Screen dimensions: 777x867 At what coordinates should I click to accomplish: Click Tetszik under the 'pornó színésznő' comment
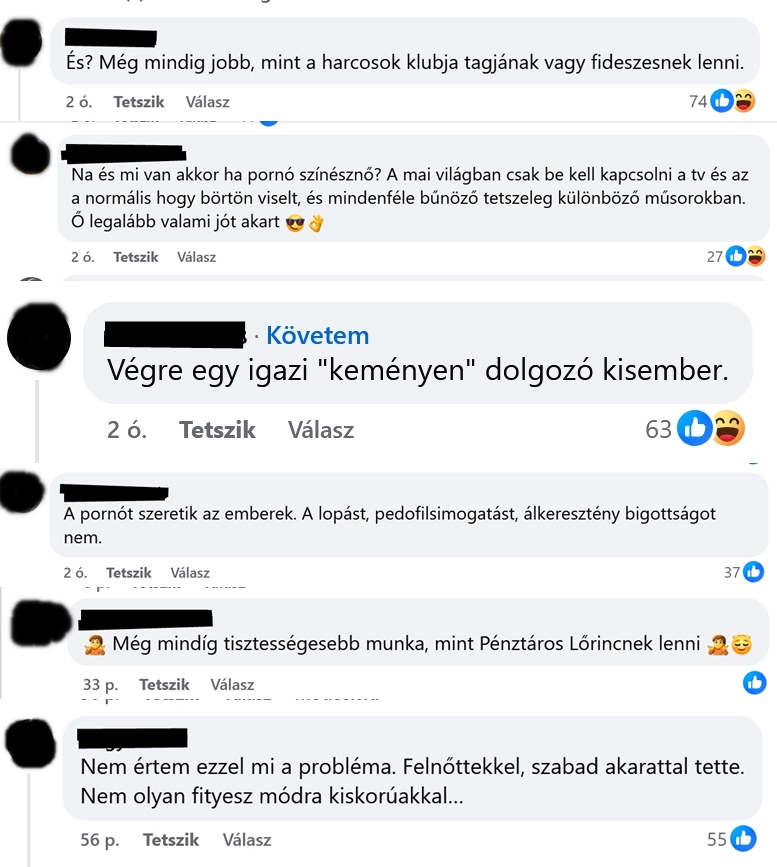click(135, 257)
